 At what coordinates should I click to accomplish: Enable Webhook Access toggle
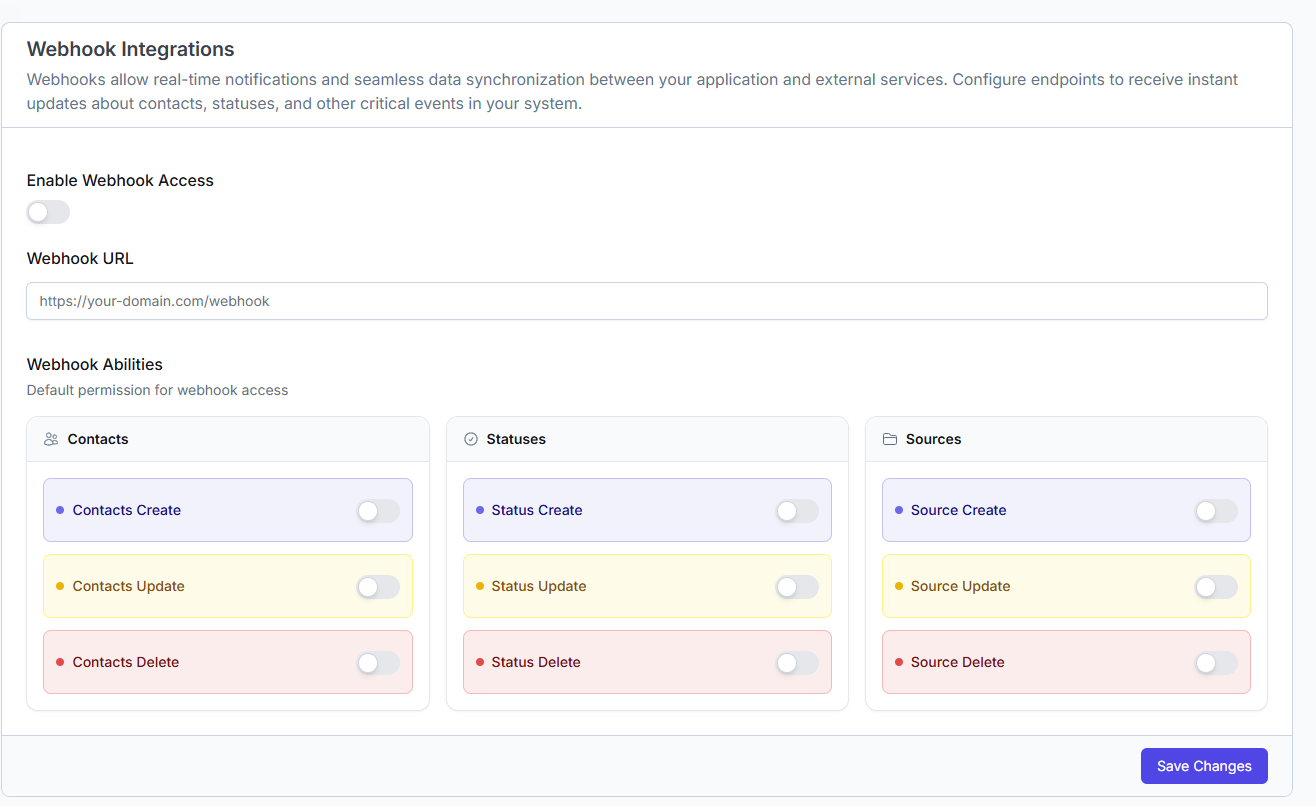point(48,212)
